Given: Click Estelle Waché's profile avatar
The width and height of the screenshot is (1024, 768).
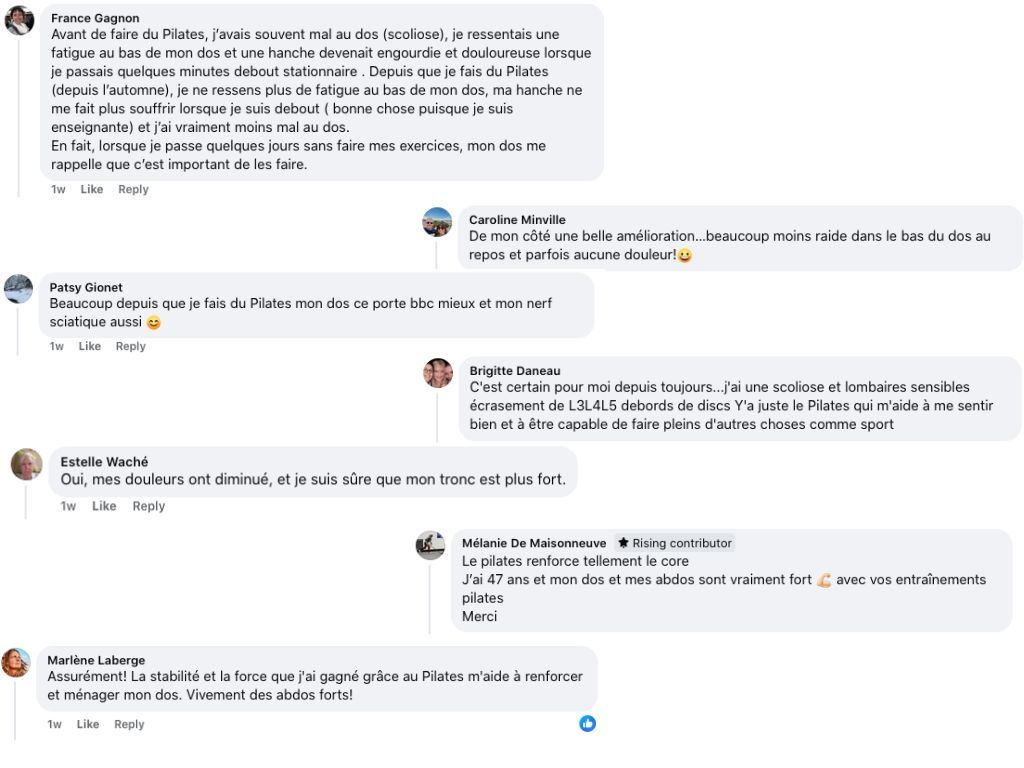Looking at the screenshot, I should point(27,464).
